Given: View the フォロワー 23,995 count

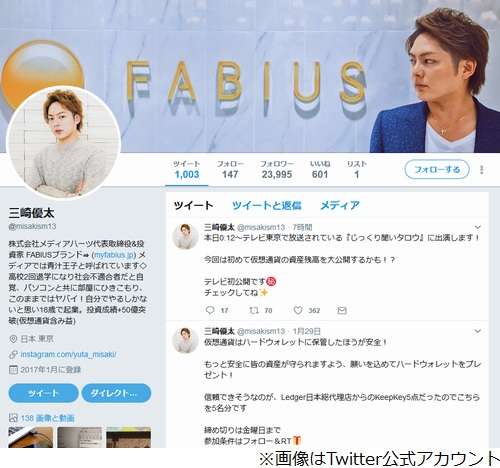Looking at the screenshot, I should (277, 169).
